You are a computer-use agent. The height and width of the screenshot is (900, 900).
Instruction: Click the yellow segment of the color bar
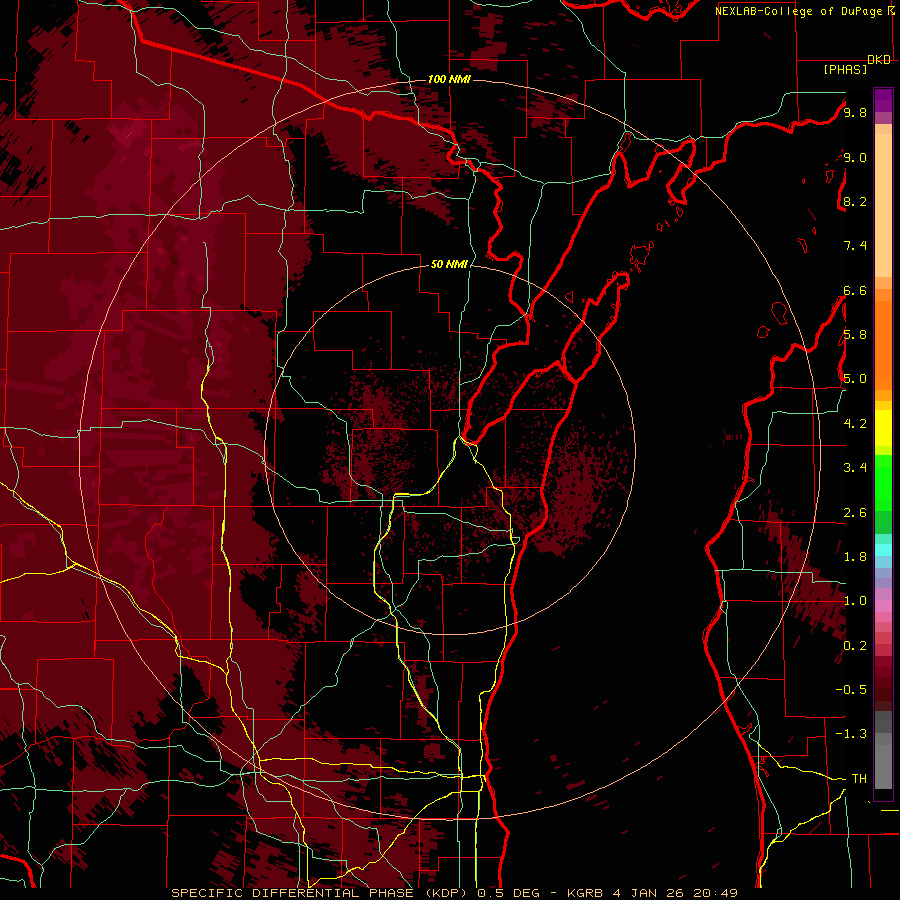pyautogui.click(x=883, y=428)
